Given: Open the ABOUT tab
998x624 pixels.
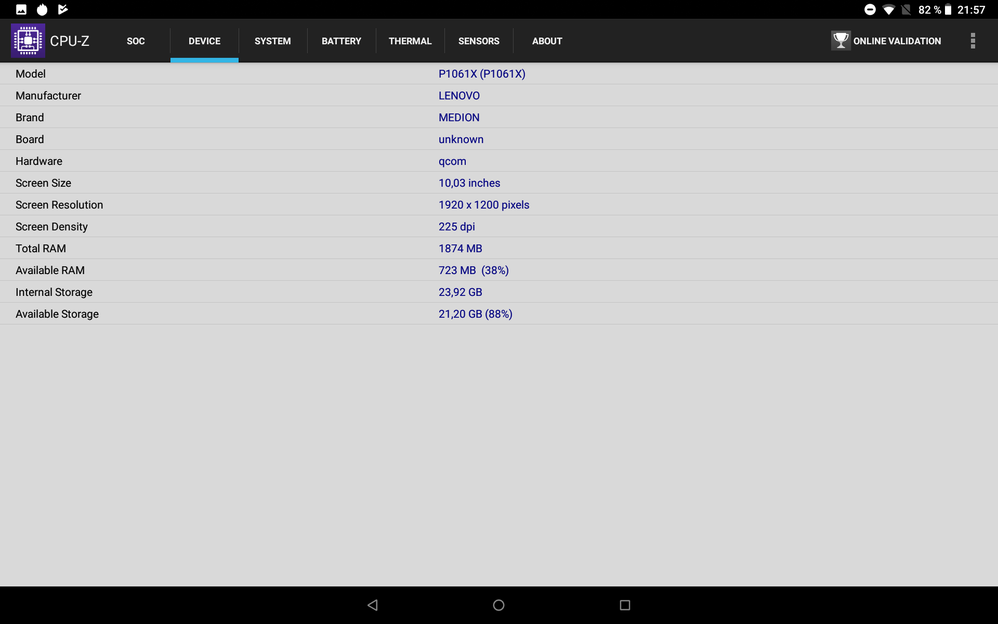Looking at the screenshot, I should 547,41.
